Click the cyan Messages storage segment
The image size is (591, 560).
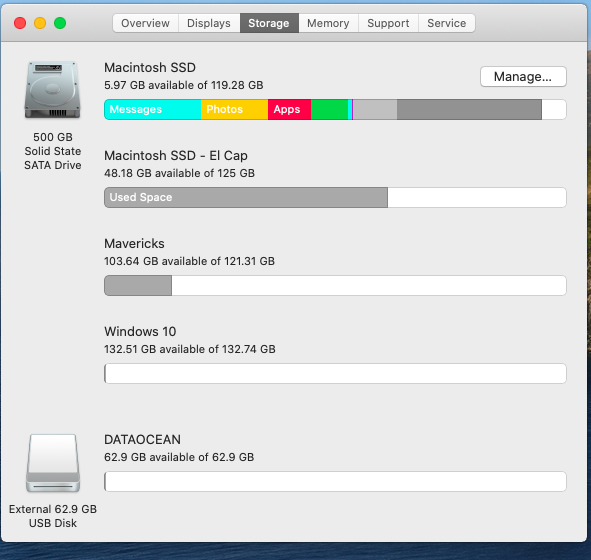click(153, 109)
